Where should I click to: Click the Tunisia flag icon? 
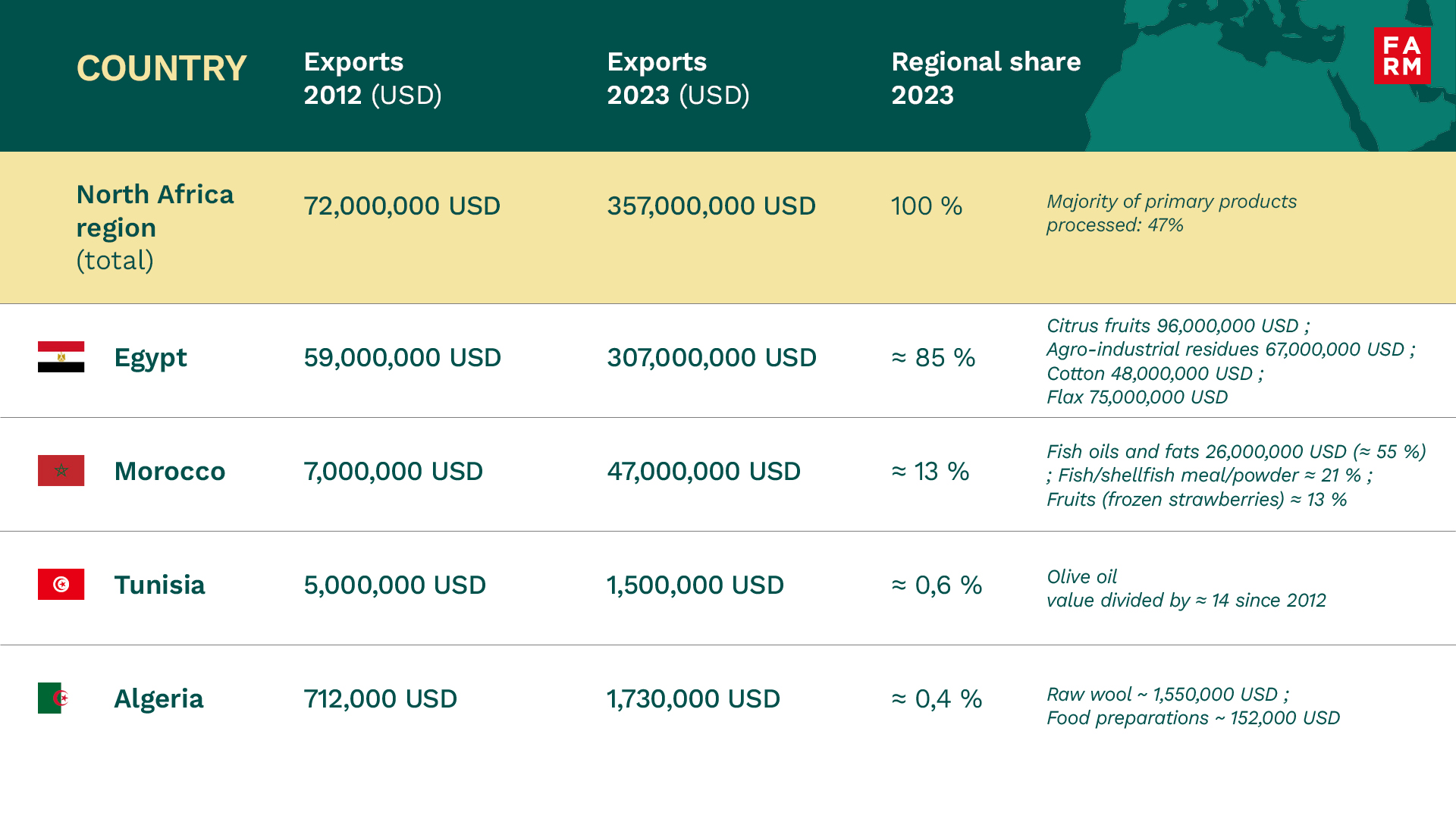click(61, 584)
